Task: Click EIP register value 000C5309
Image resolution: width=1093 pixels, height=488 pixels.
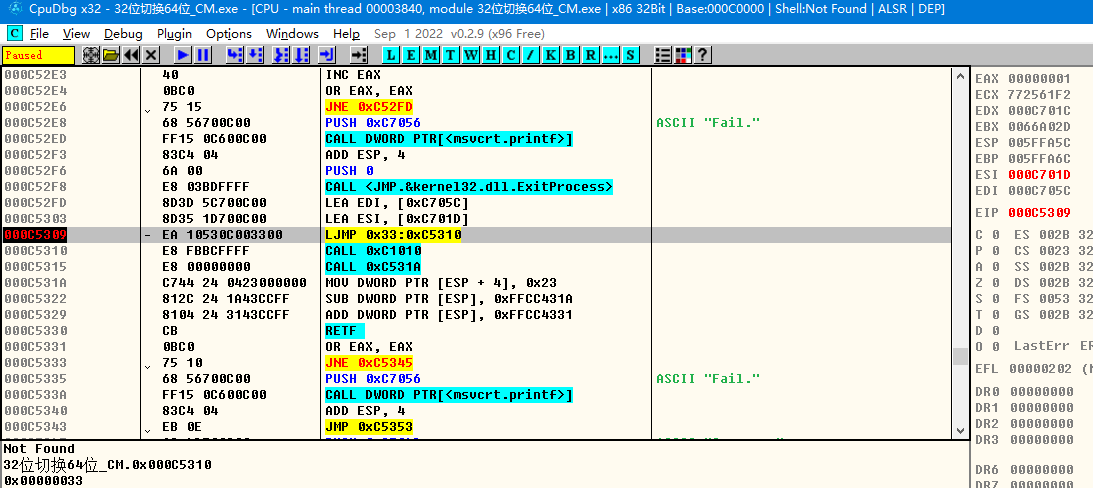Action: 1039,213
